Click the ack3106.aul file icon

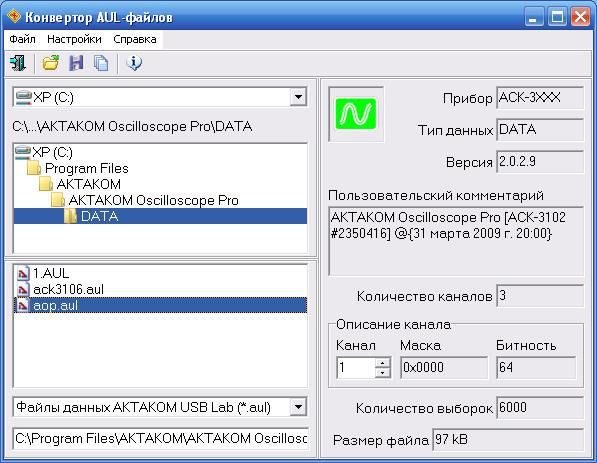pyautogui.click(x=23, y=289)
